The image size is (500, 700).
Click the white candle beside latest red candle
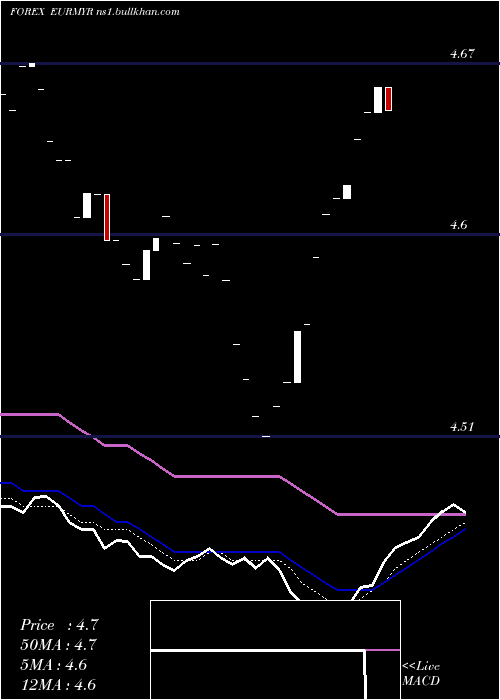(x=378, y=100)
